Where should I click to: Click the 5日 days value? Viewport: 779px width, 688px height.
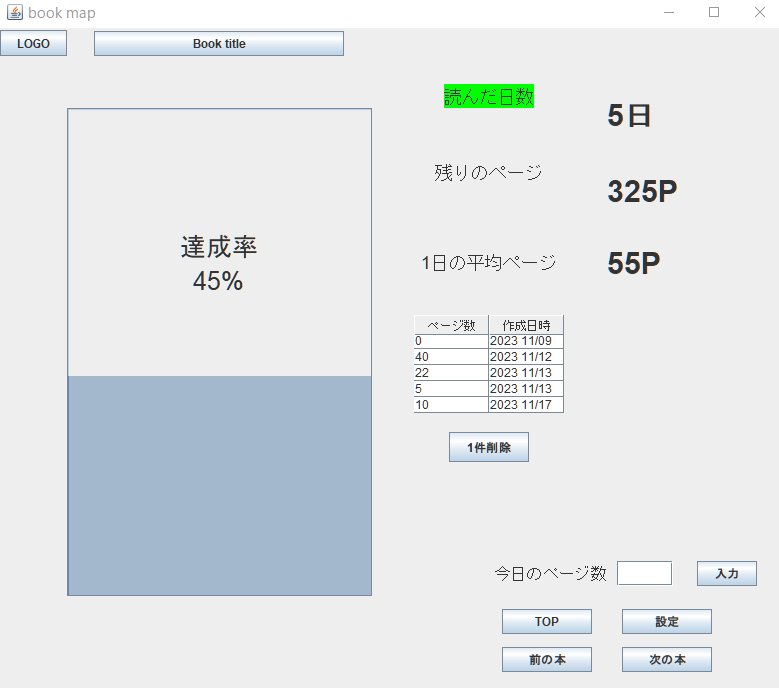(x=629, y=116)
